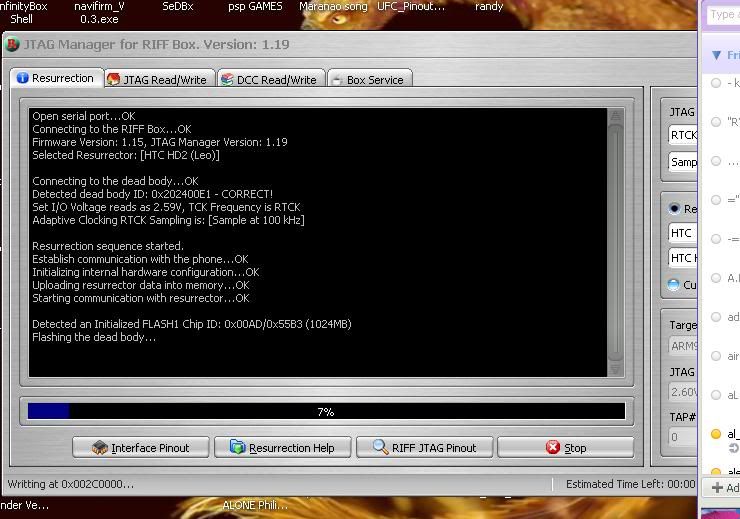This screenshot has height=519, width=740.
Task: Open navifirm_V 0.3.exe desktop shortcut
Action: click(99, 13)
